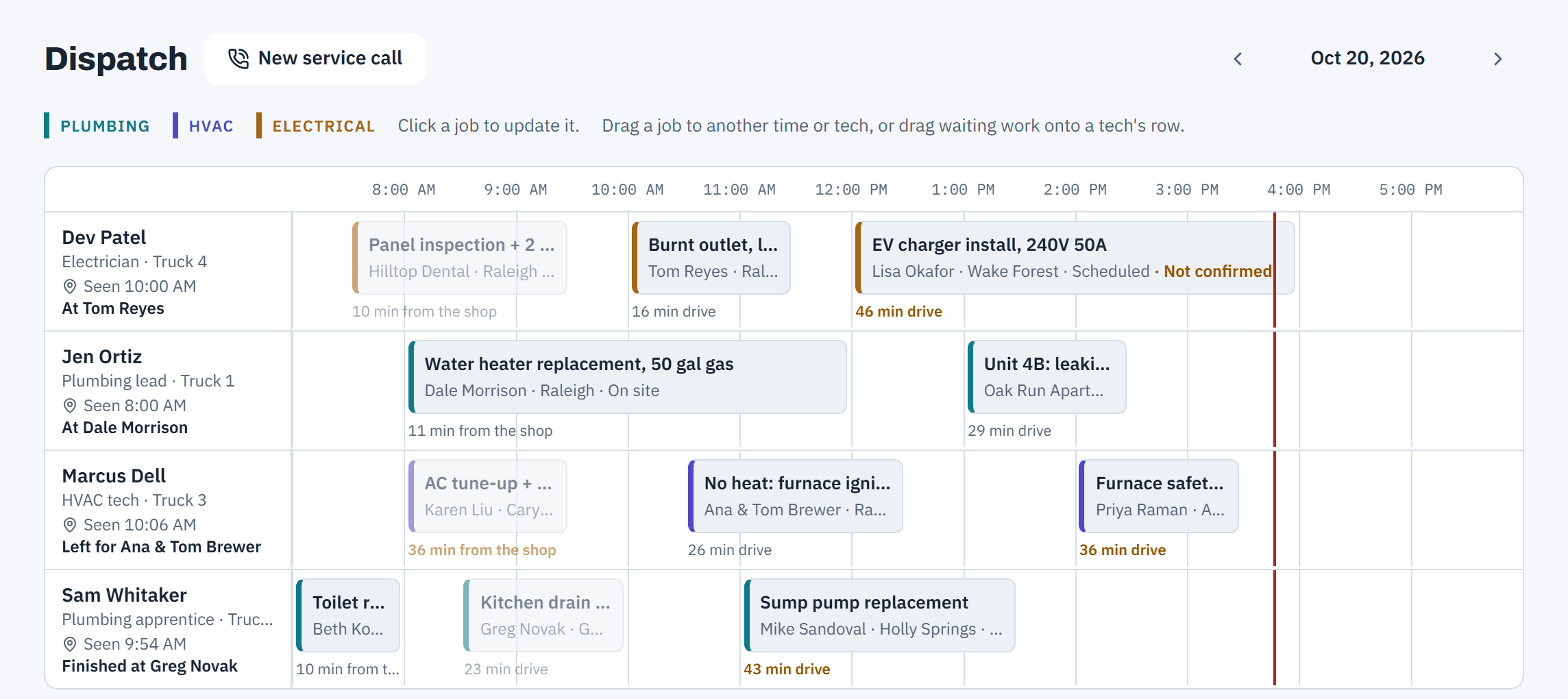Open the Furnace safety job for Priya Raman
Viewport: 1568px width, 699px height.
click(1159, 496)
